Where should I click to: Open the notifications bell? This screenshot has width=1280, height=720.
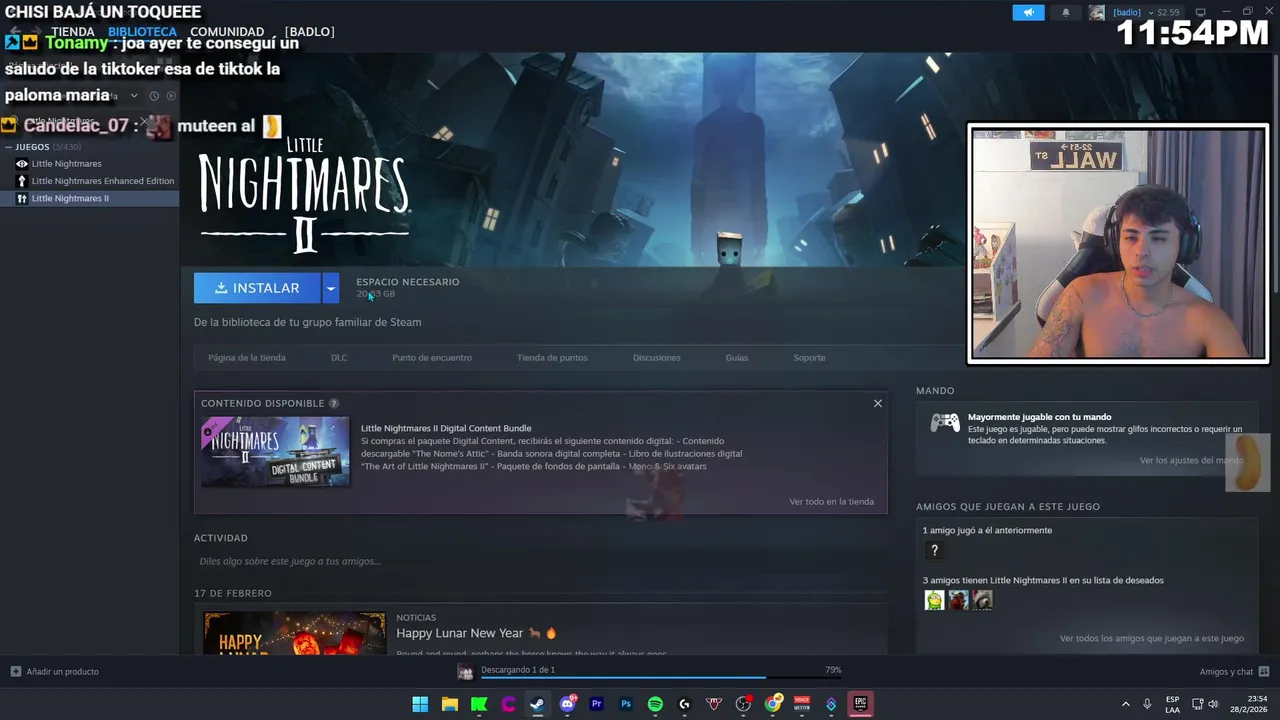click(x=1065, y=12)
